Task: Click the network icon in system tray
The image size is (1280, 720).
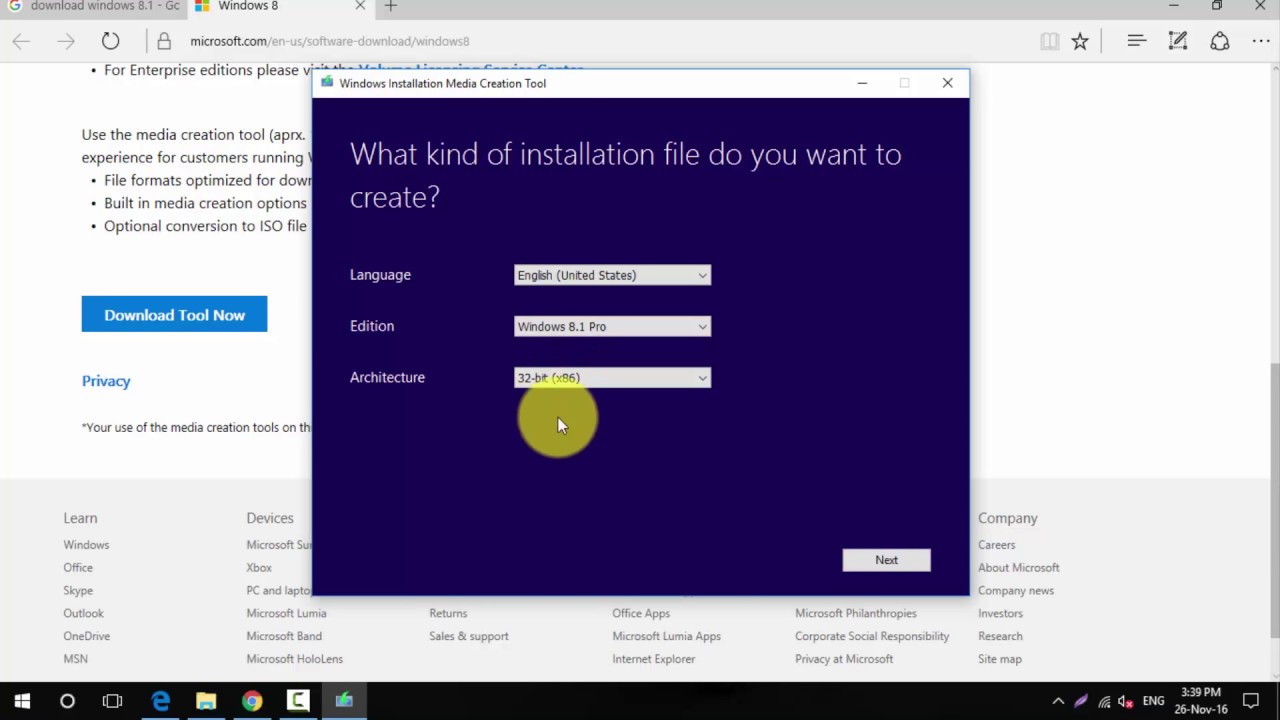Action: click(x=1104, y=701)
